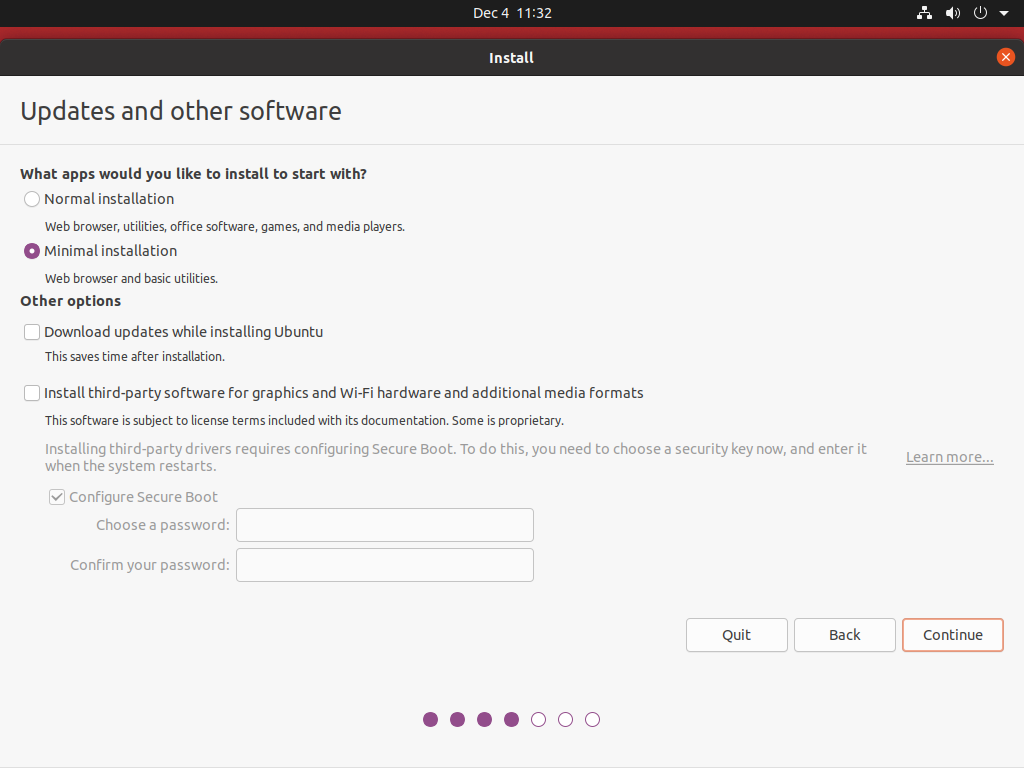Go Back to previous step
This screenshot has height=768, width=1024.
point(844,635)
